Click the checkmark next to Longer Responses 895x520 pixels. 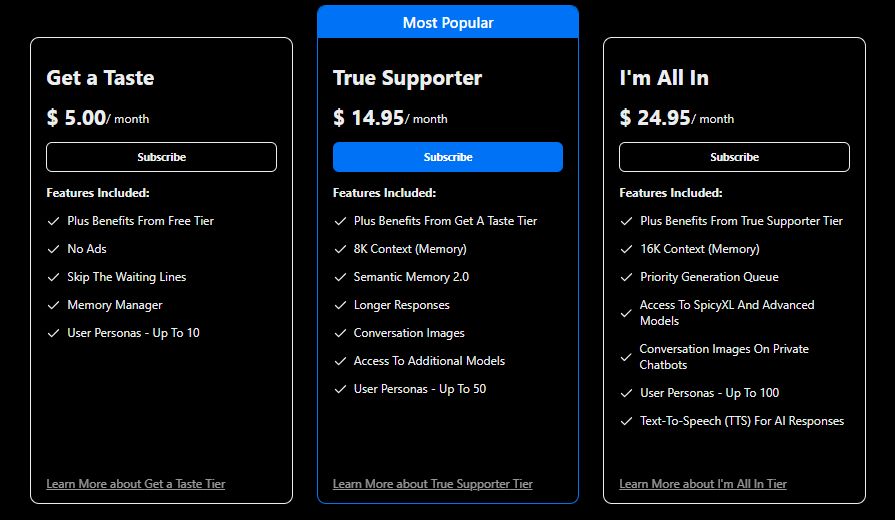340,305
